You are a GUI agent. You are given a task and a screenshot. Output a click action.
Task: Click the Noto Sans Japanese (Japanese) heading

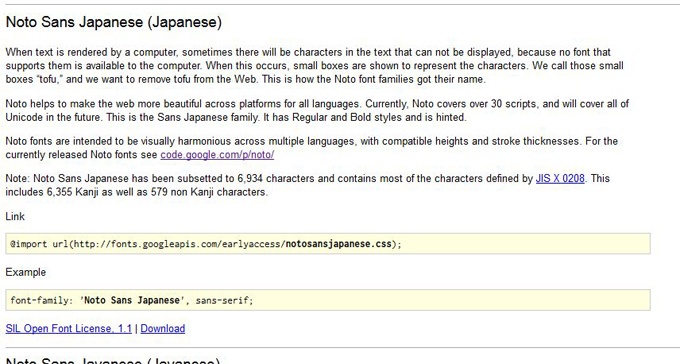pos(114,22)
